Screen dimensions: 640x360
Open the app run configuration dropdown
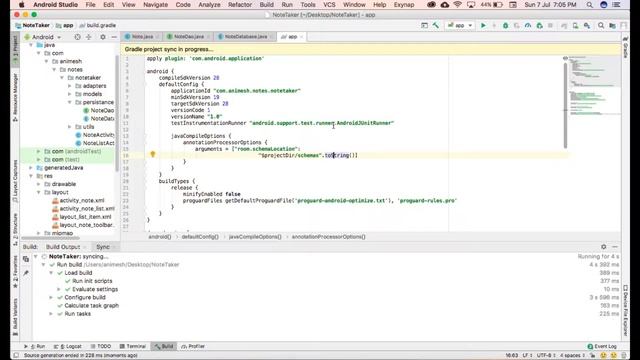point(460,25)
